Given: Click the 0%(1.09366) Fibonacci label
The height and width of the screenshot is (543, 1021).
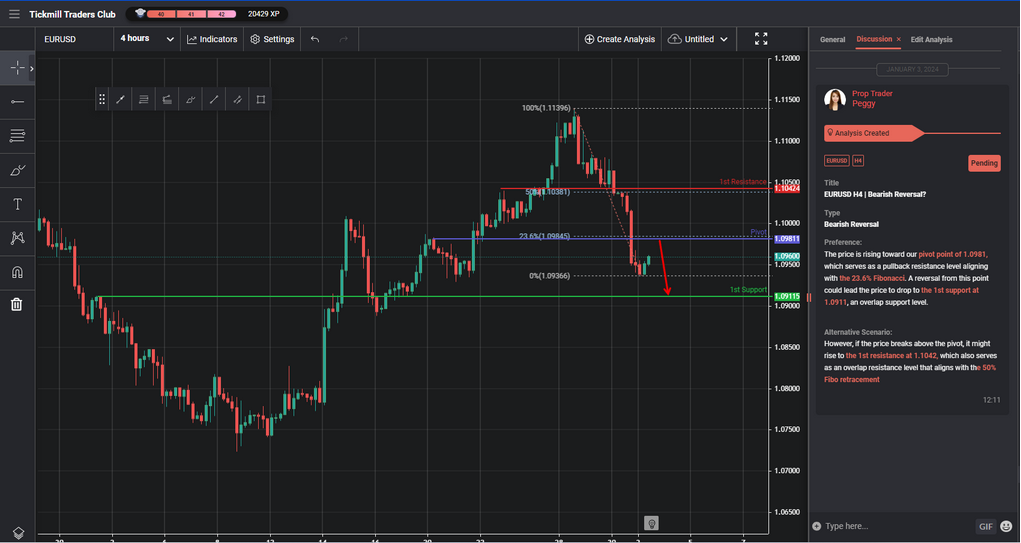Looking at the screenshot, I should point(550,276).
